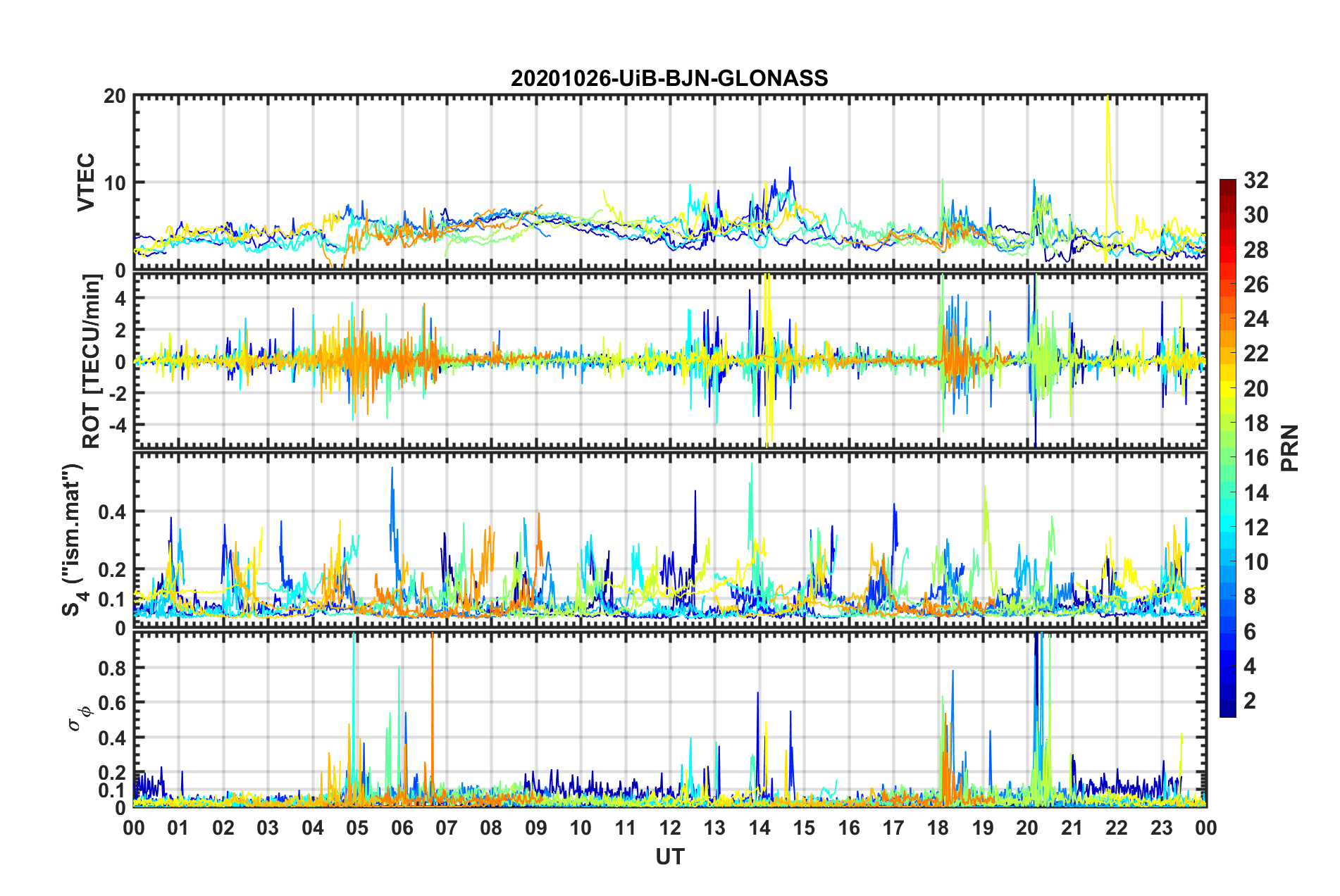
Task: Click colorbar tick label 18
Action: pyautogui.click(x=1256, y=423)
